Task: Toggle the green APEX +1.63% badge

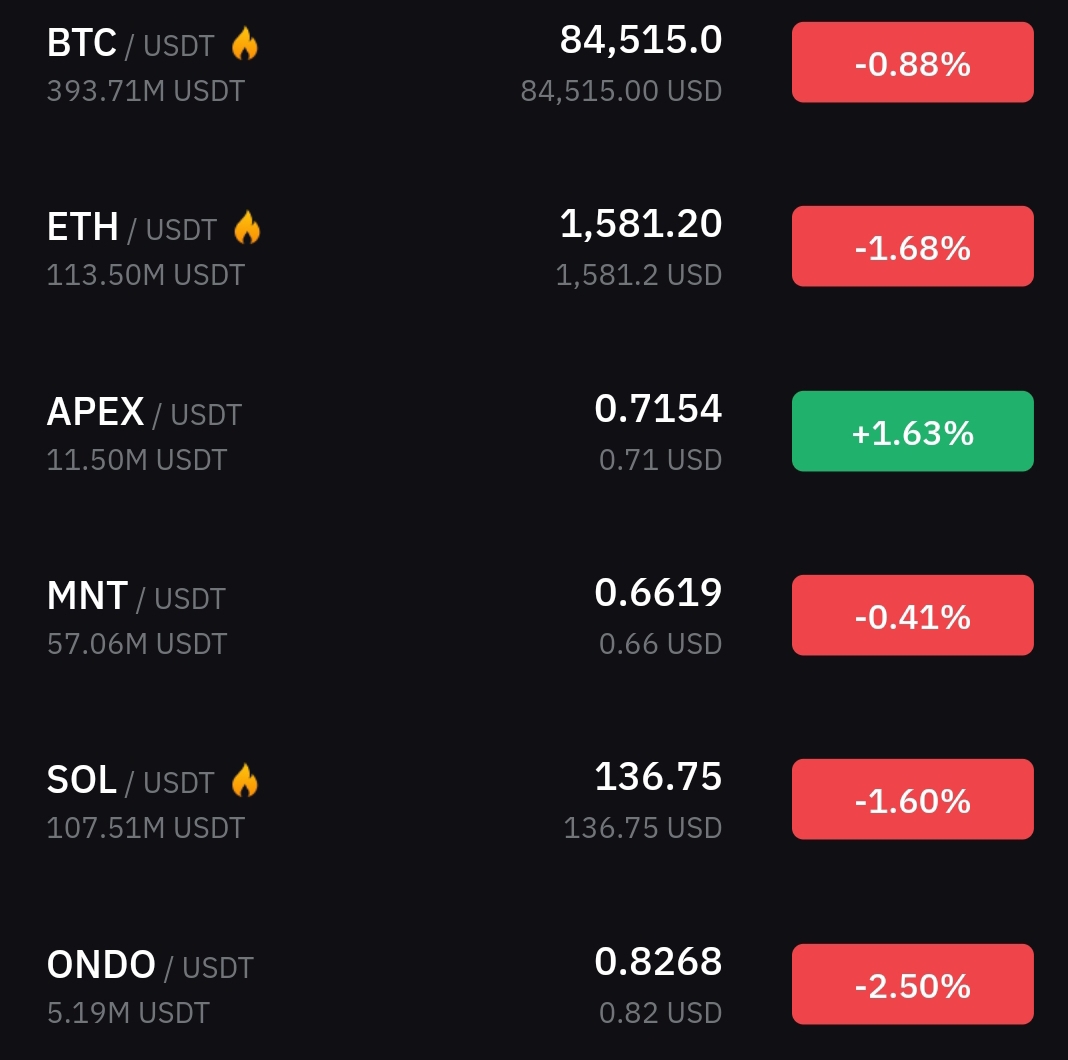Action: (x=912, y=431)
